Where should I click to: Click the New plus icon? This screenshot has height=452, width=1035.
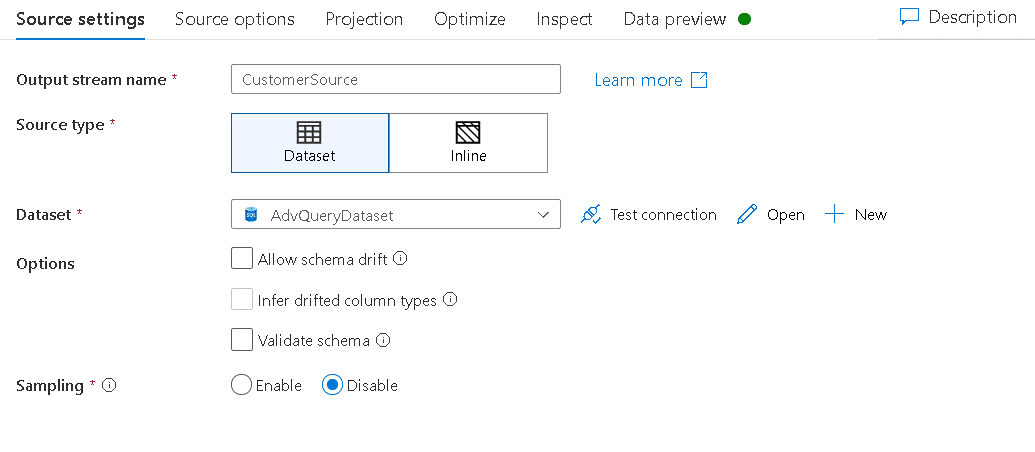point(835,214)
